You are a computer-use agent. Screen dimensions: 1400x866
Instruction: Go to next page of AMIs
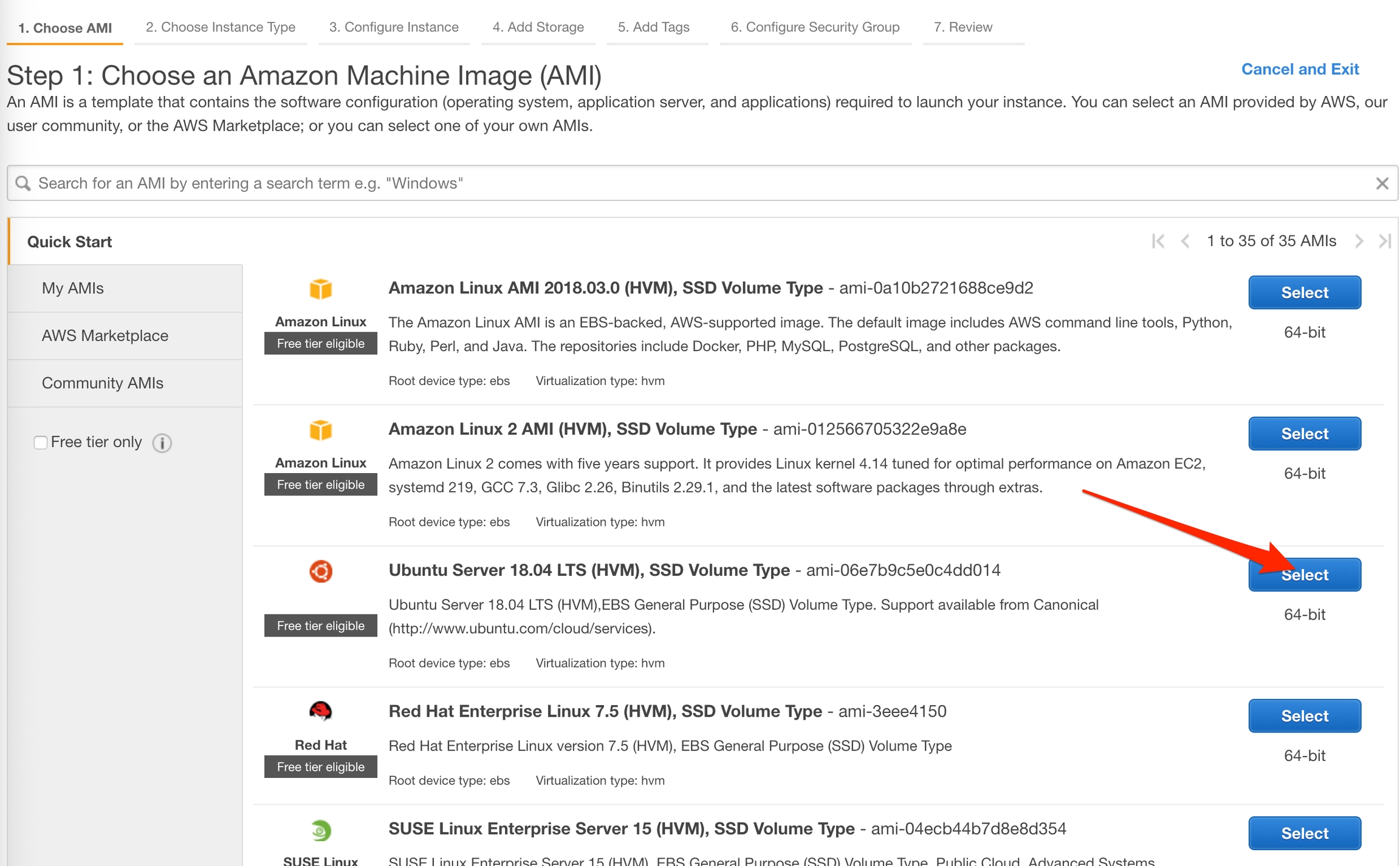click(1359, 241)
